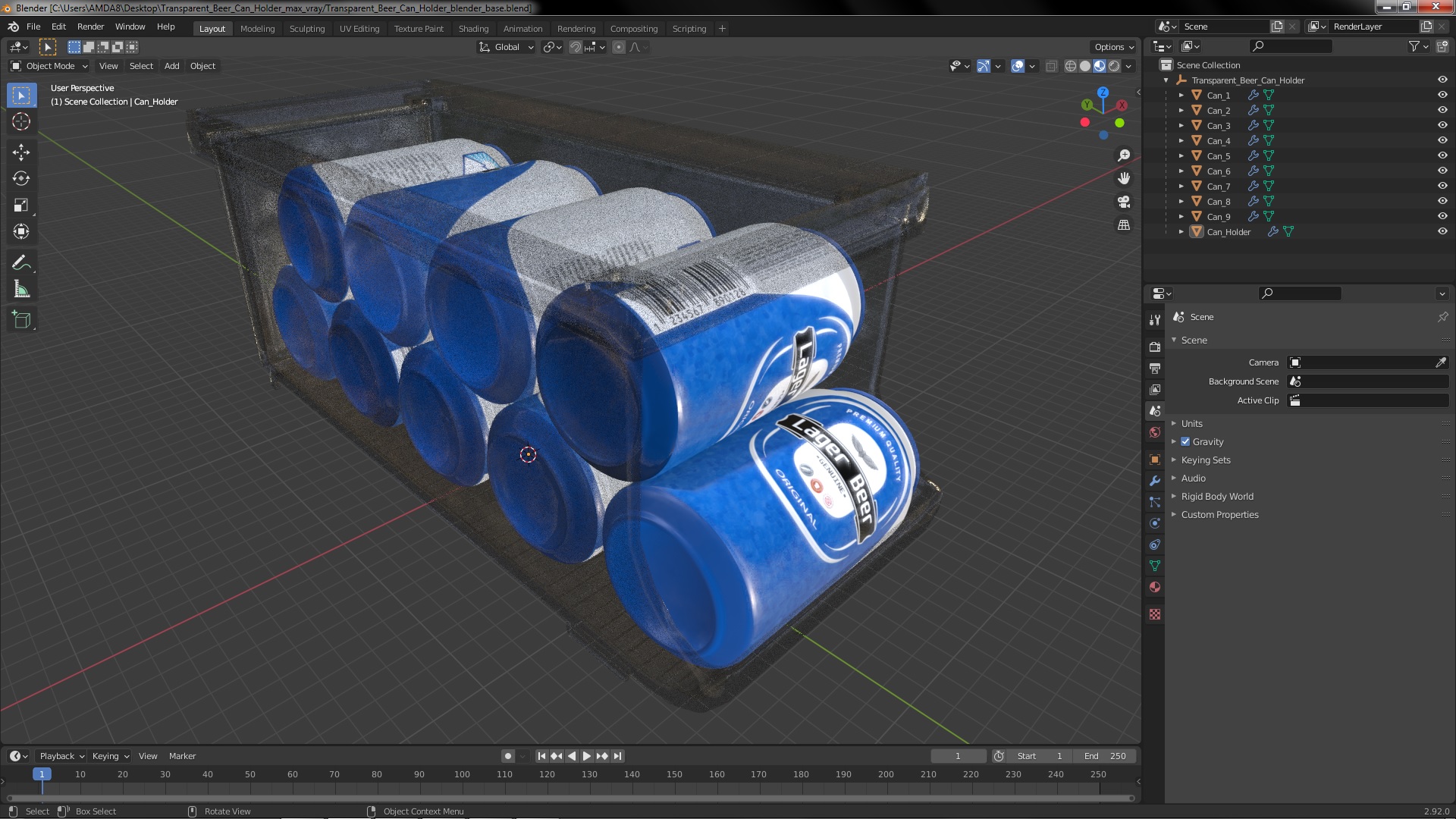This screenshot has height=819, width=1456.
Task: Open the Tool properties tab
Action: click(x=1155, y=320)
